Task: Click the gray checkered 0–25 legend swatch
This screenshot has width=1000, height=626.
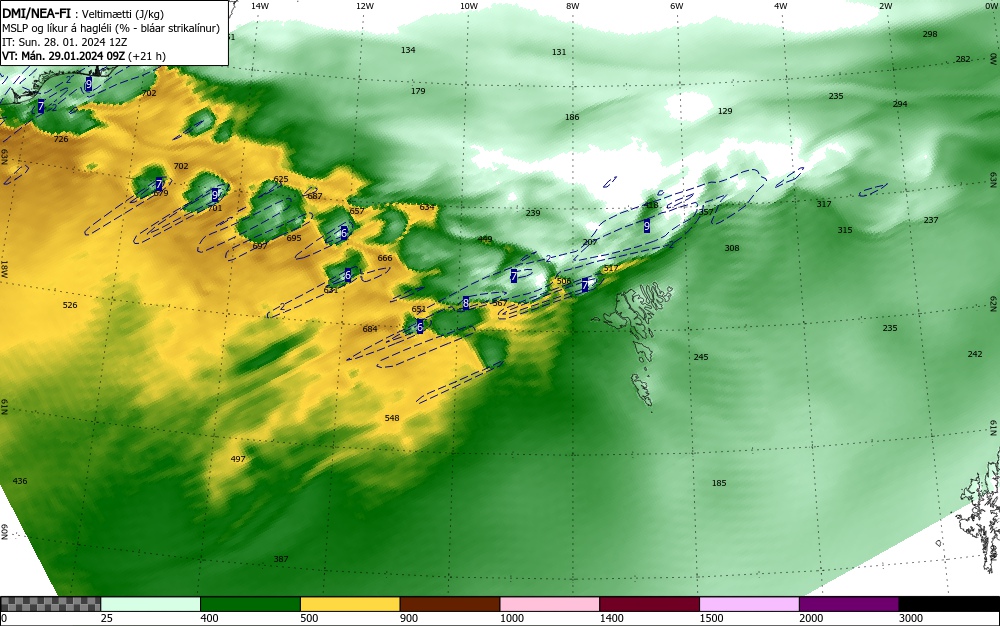Action: 50,604
